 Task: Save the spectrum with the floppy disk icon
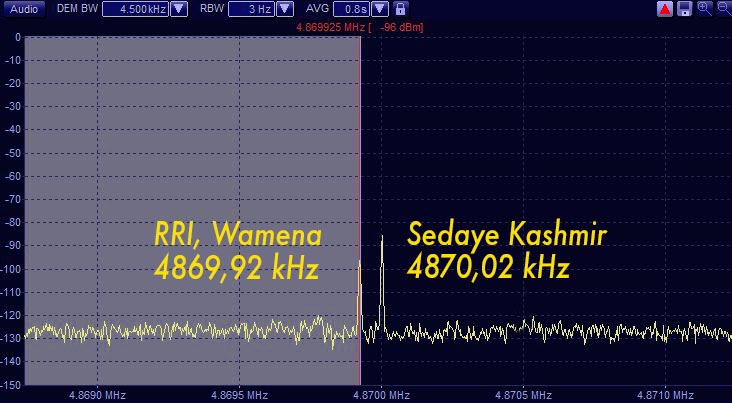pos(685,9)
